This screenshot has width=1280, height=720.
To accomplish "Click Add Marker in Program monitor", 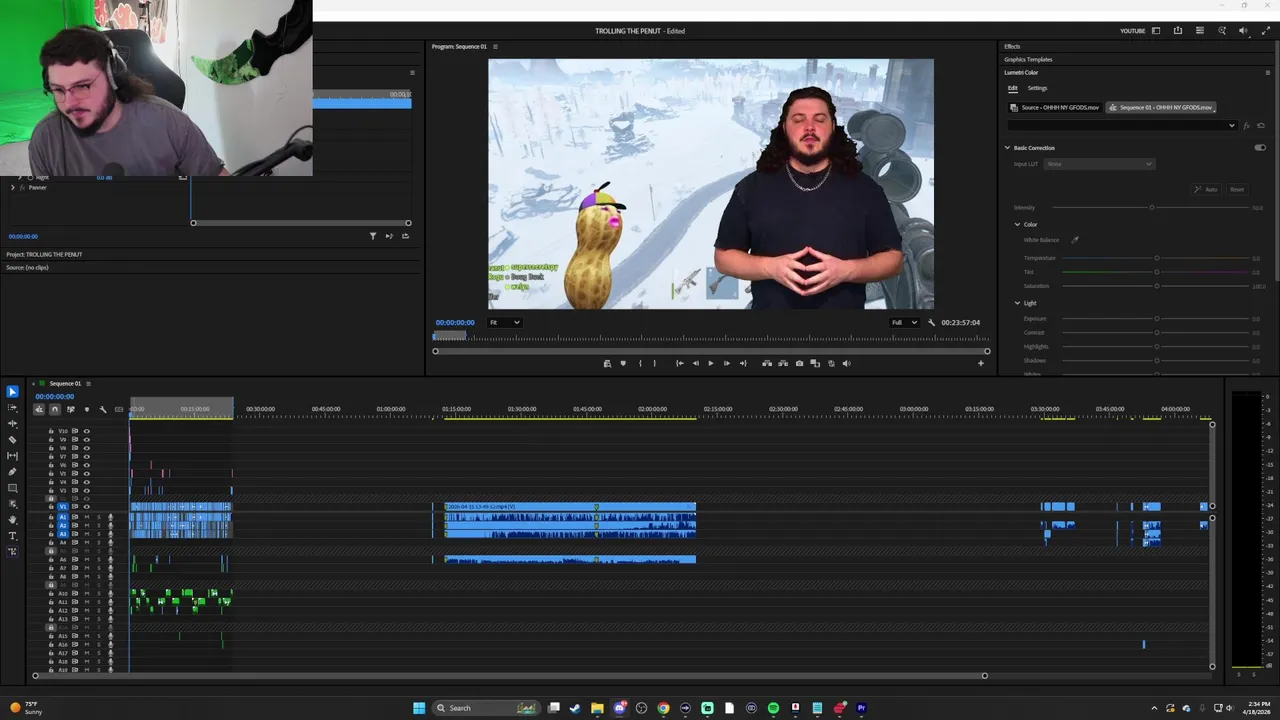I will [x=623, y=363].
